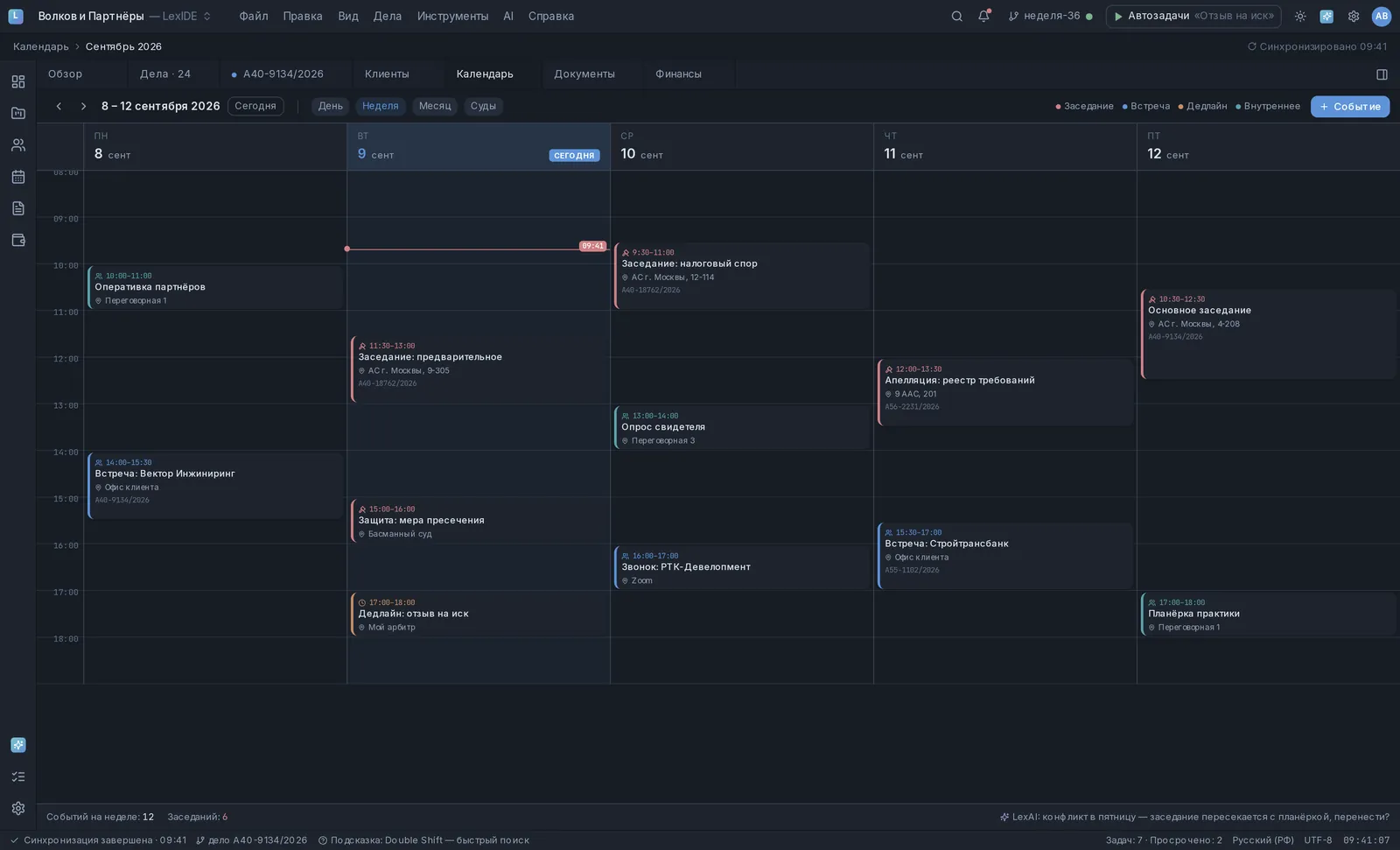Open search with magnifier icon

[x=956, y=16]
